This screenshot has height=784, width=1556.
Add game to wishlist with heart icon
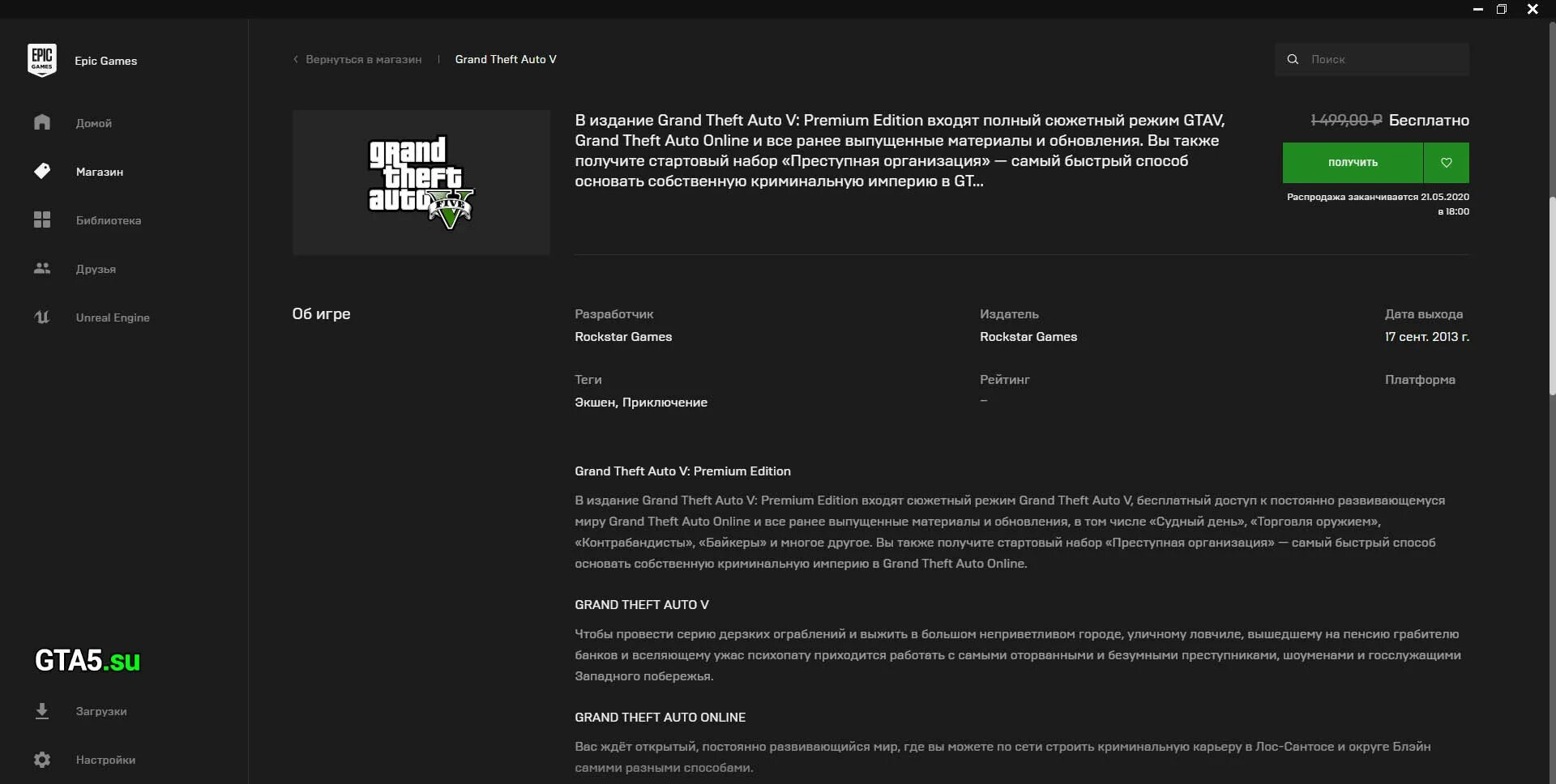1447,163
